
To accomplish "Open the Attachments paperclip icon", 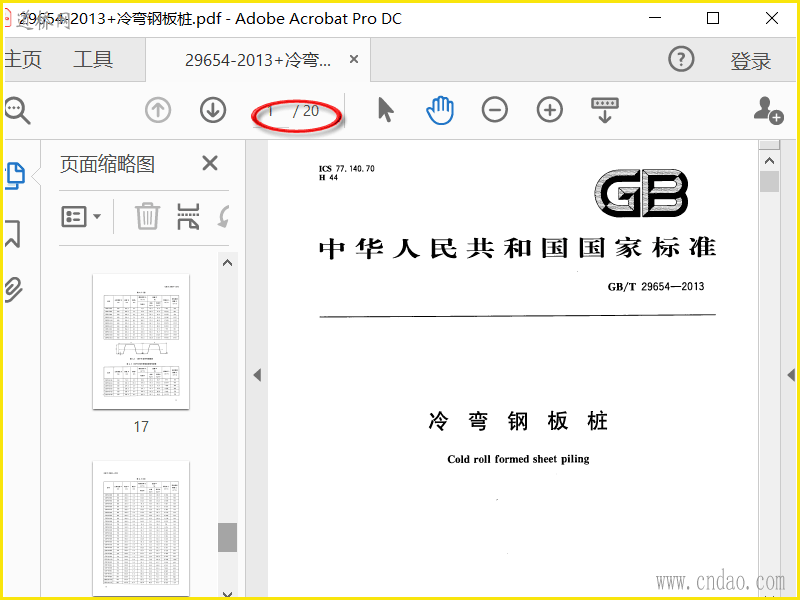I will point(14,290).
